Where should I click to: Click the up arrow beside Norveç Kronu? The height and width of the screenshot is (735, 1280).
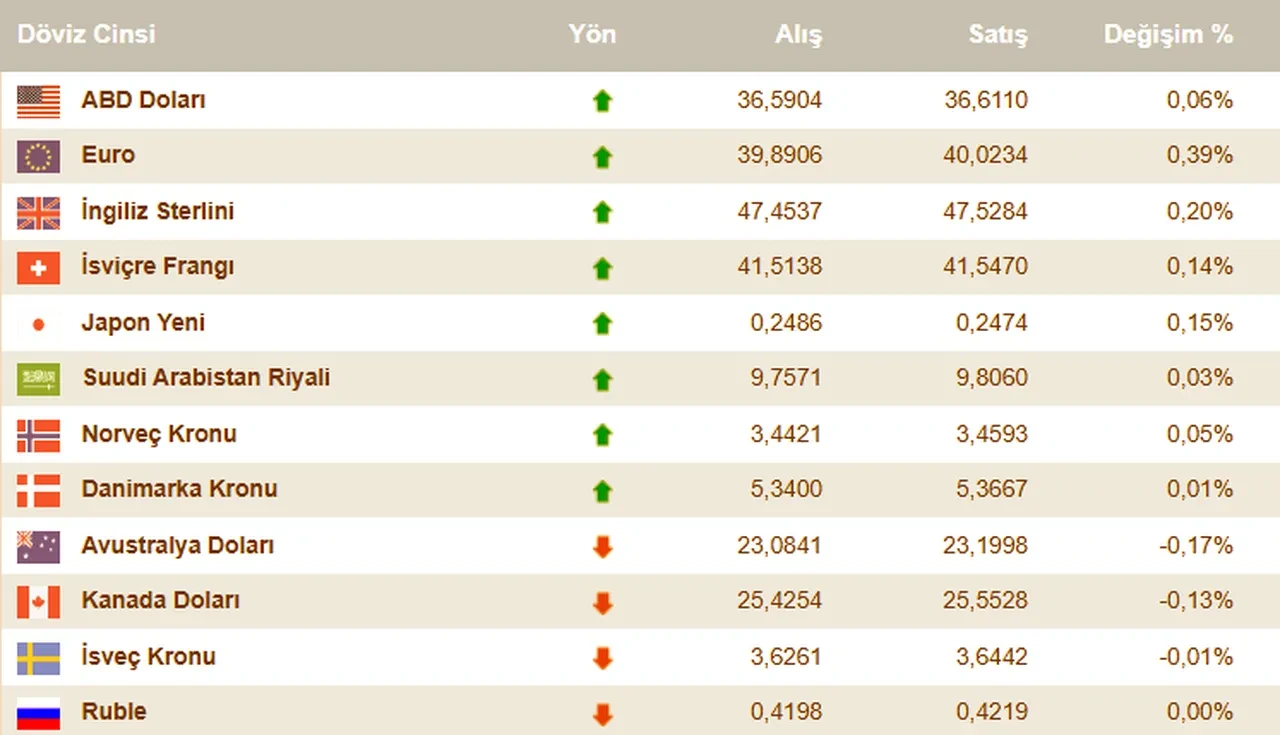coord(602,435)
